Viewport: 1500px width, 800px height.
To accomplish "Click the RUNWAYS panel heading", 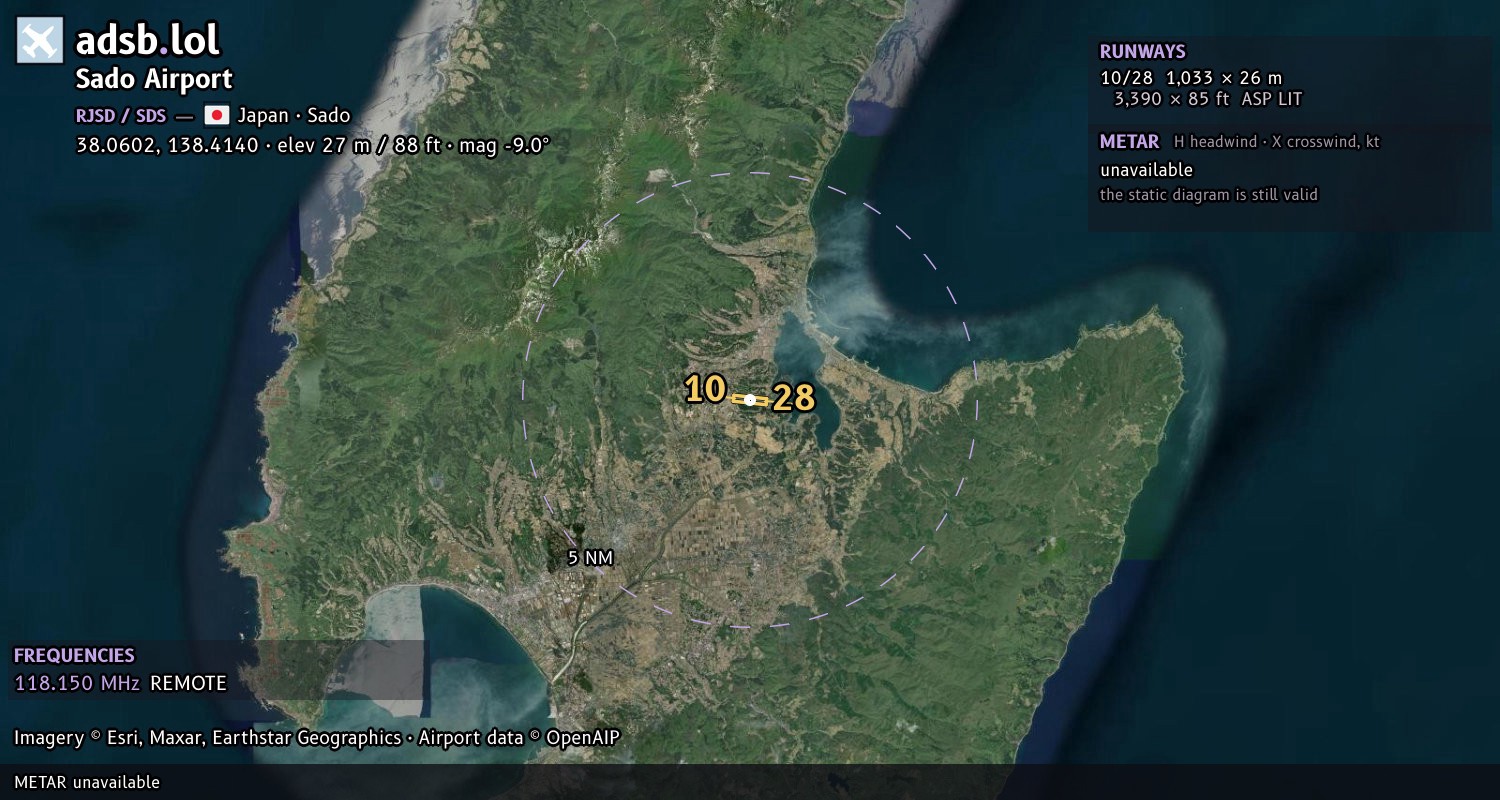I will [x=1142, y=52].
